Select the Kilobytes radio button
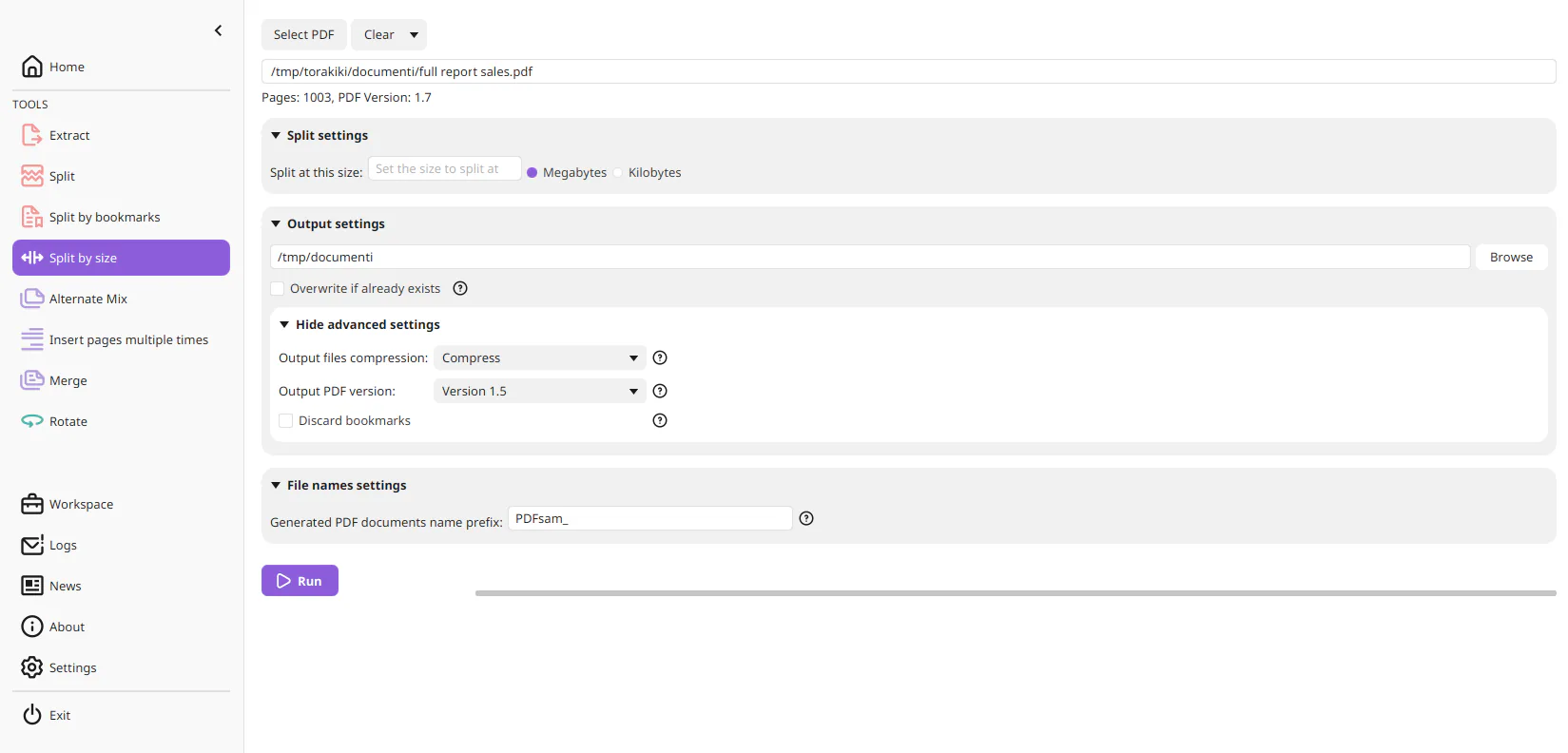The height and width of the screenshot is (753, 1568). (x=618, y=172)
